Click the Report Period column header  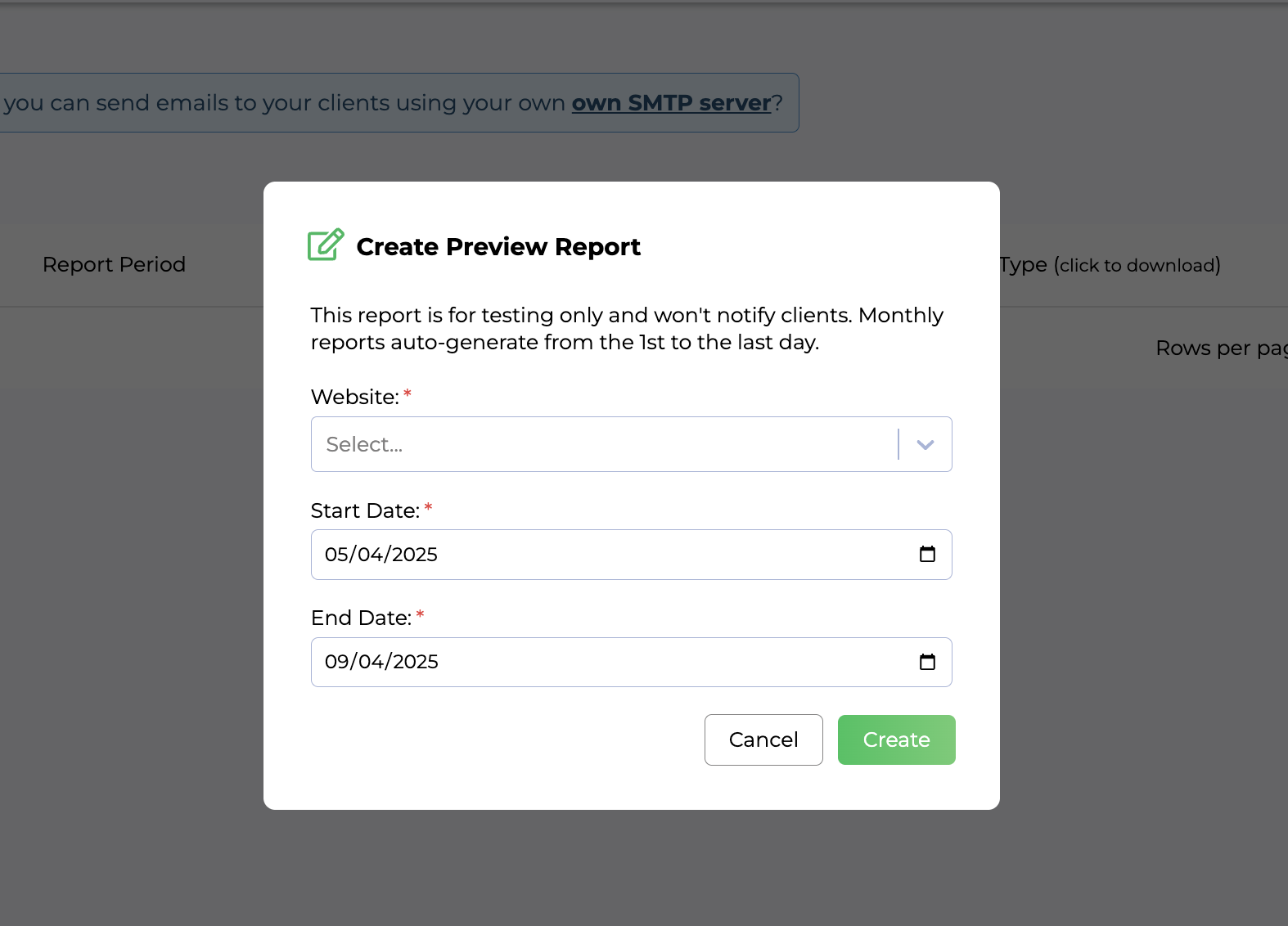pyautogui.click(x=114, y=264)
